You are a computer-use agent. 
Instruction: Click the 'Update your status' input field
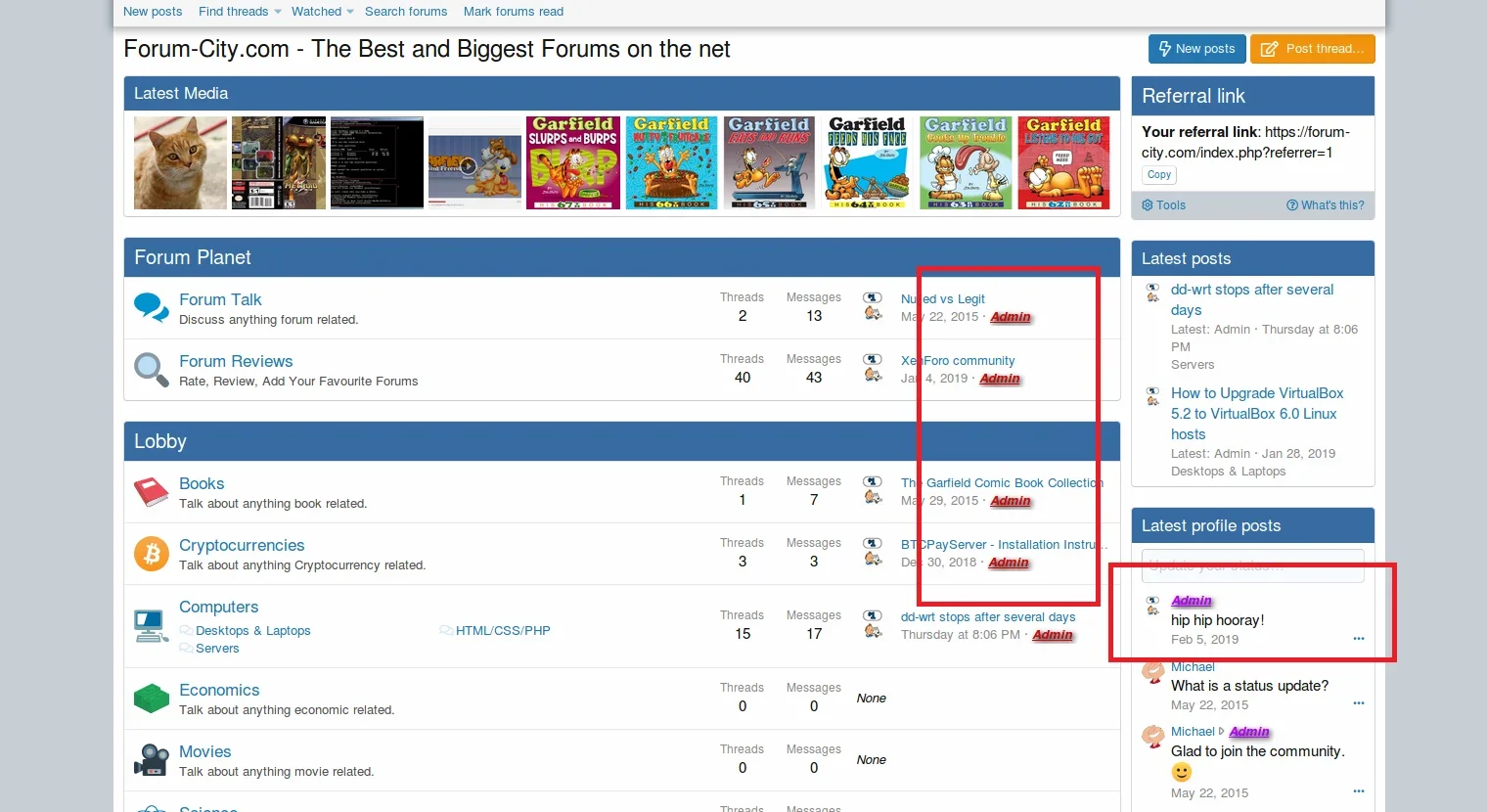click(1253, 565)
